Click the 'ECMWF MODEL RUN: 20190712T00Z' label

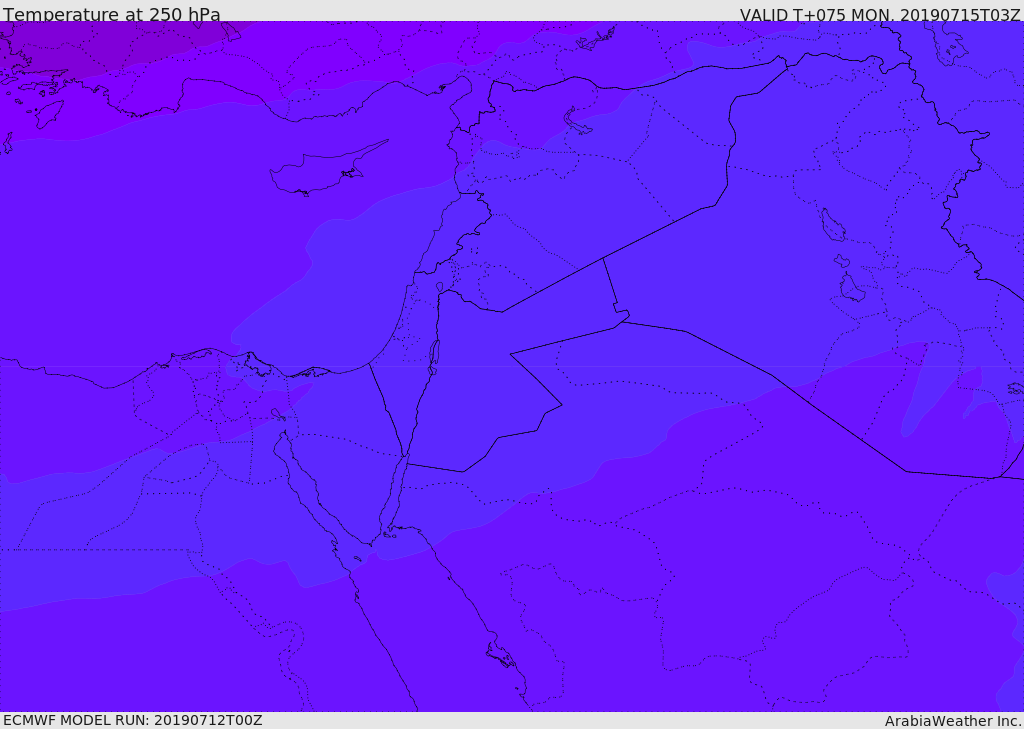pyautogui.click(x=133, y=721)
